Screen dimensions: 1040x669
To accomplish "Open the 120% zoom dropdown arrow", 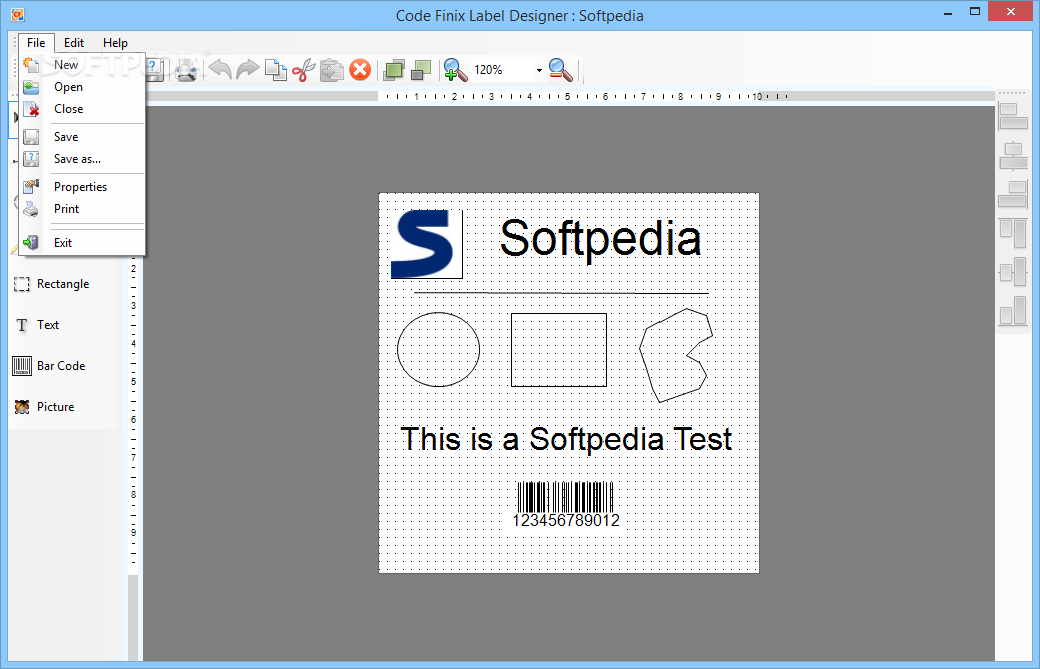I will (539, 70).
